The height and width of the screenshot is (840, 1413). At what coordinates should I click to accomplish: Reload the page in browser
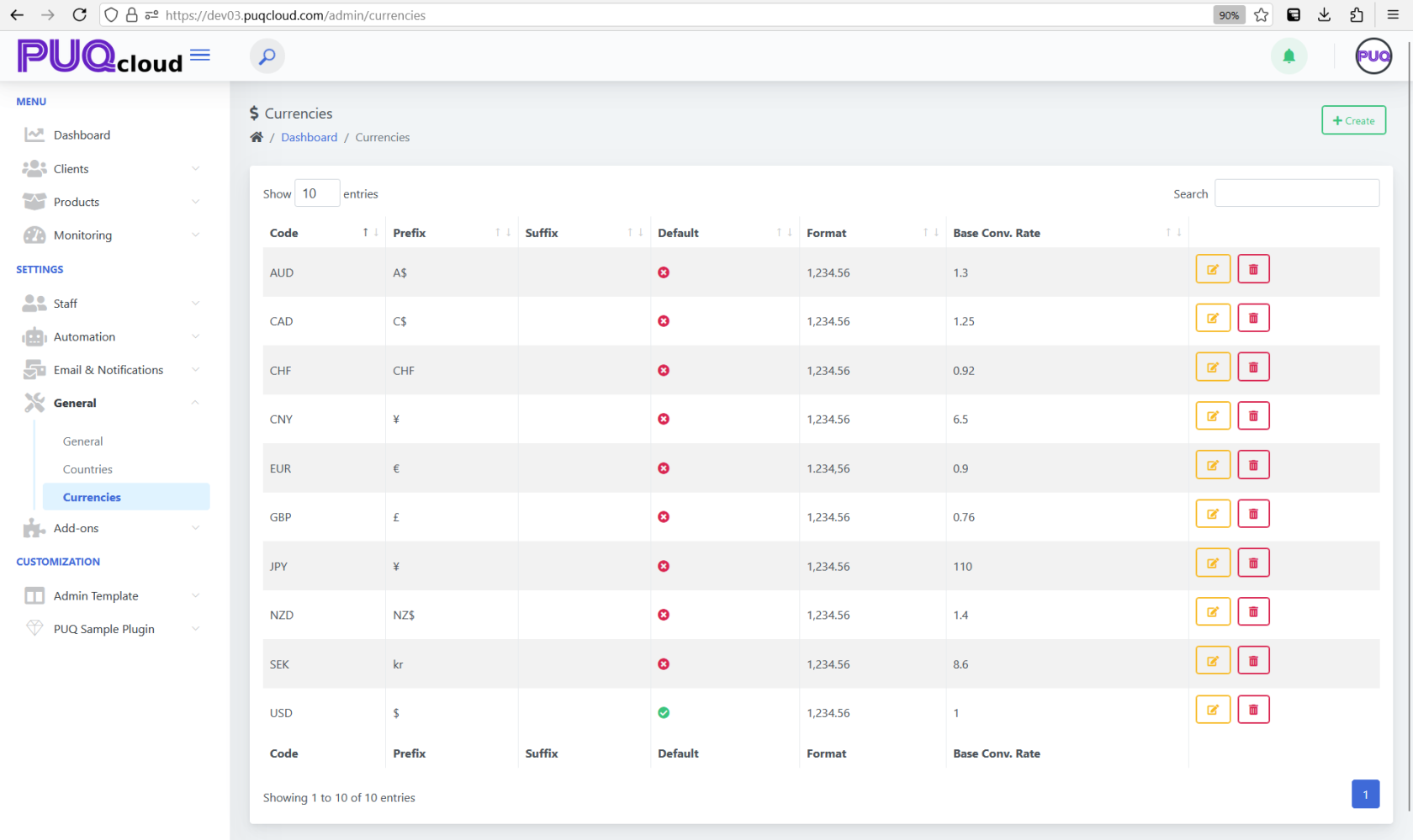(x=79, y=15)
